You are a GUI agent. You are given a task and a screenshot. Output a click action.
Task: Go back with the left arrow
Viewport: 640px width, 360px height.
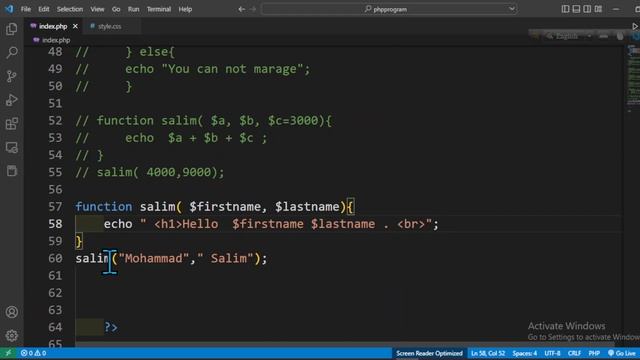point(242,9)
